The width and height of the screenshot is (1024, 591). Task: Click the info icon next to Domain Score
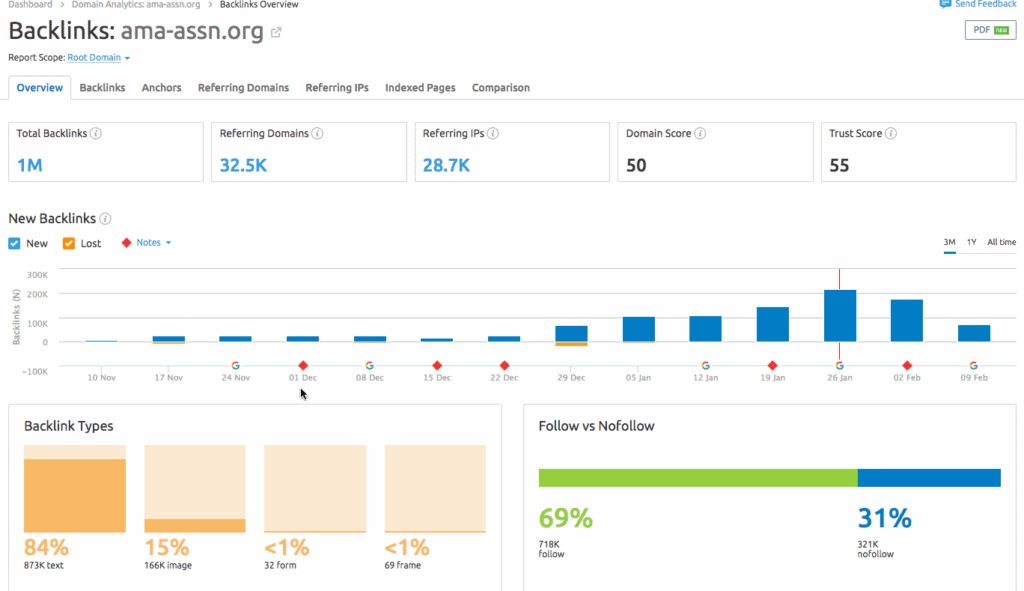(x=700, y=133)
